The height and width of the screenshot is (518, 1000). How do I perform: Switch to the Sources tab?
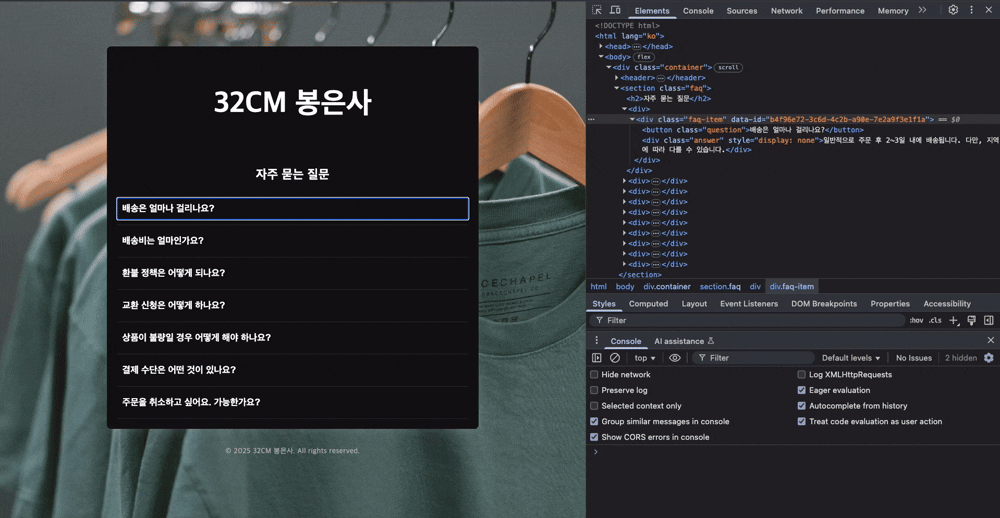click(x=742, y=11)
